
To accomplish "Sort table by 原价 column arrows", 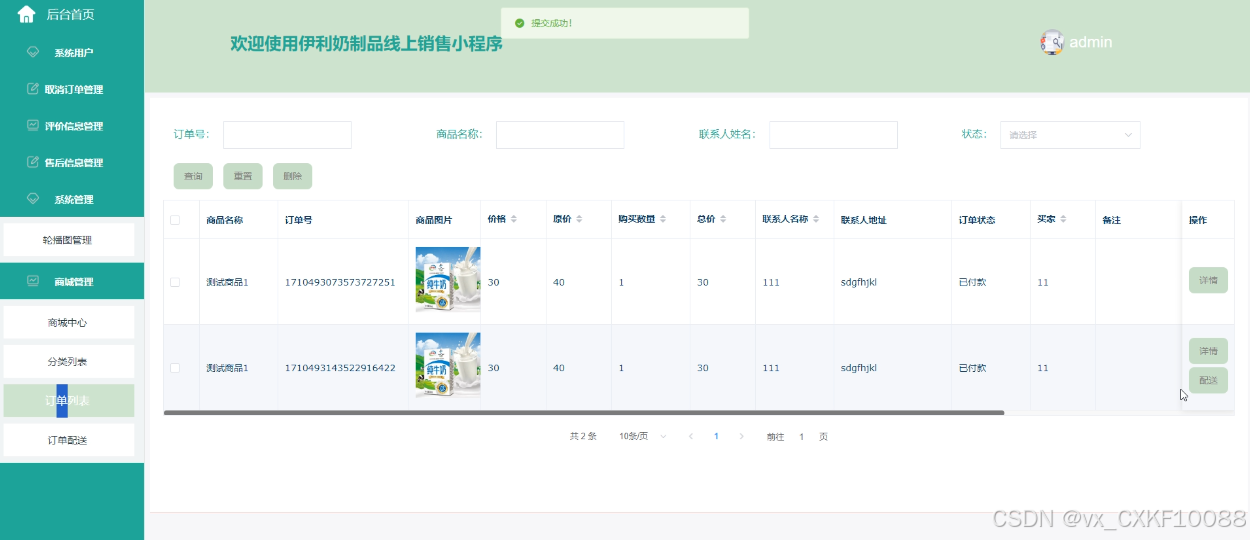I will (579, 219).
